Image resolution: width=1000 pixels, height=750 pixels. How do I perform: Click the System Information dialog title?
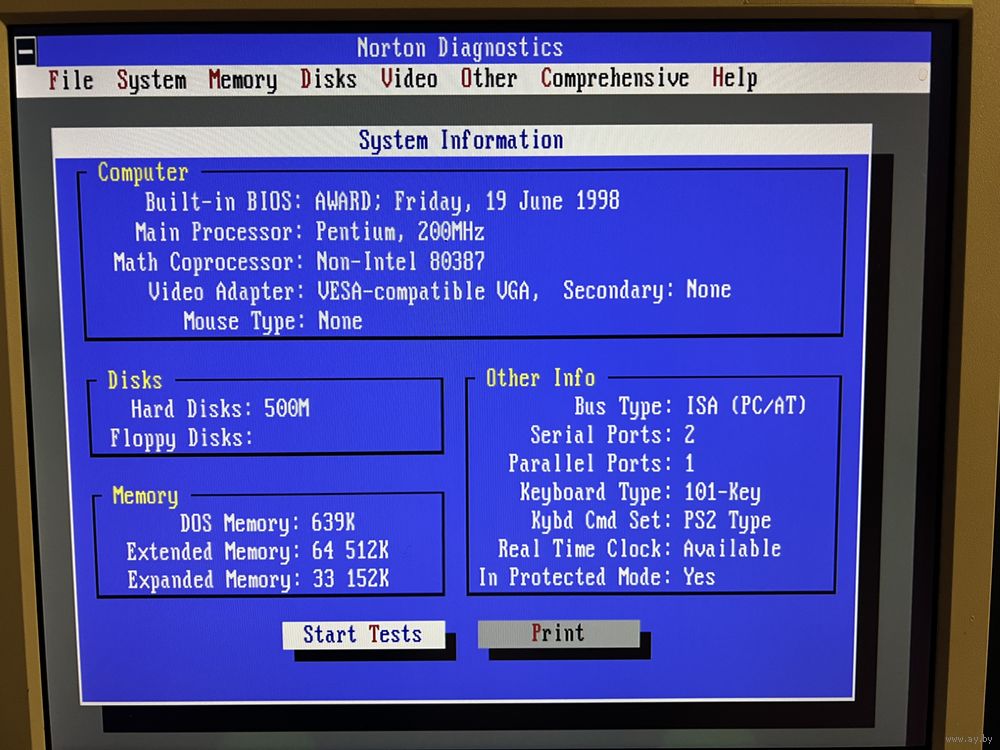click(x=461, y=140)
